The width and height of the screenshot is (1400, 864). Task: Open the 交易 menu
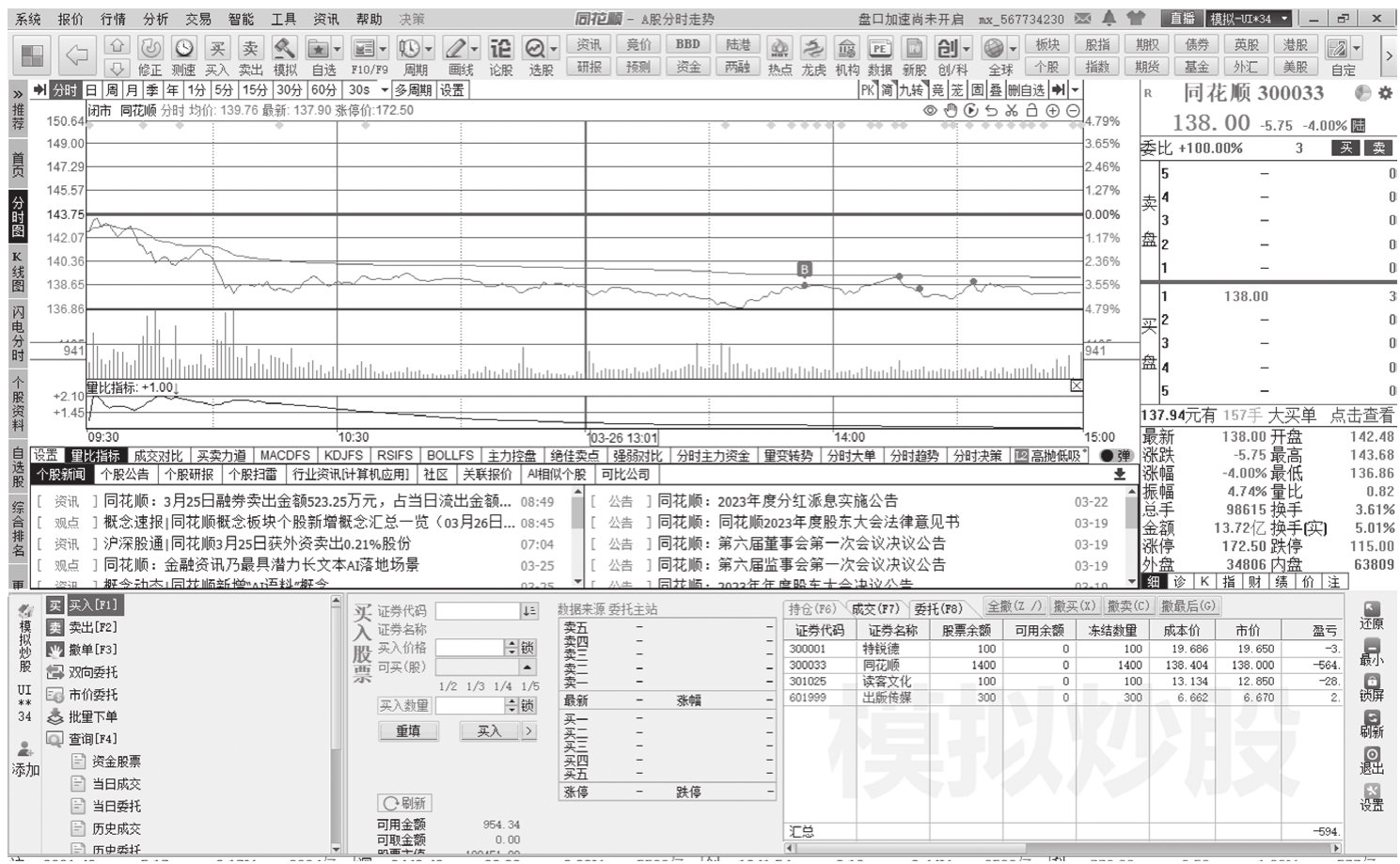(x=198, y=19)
